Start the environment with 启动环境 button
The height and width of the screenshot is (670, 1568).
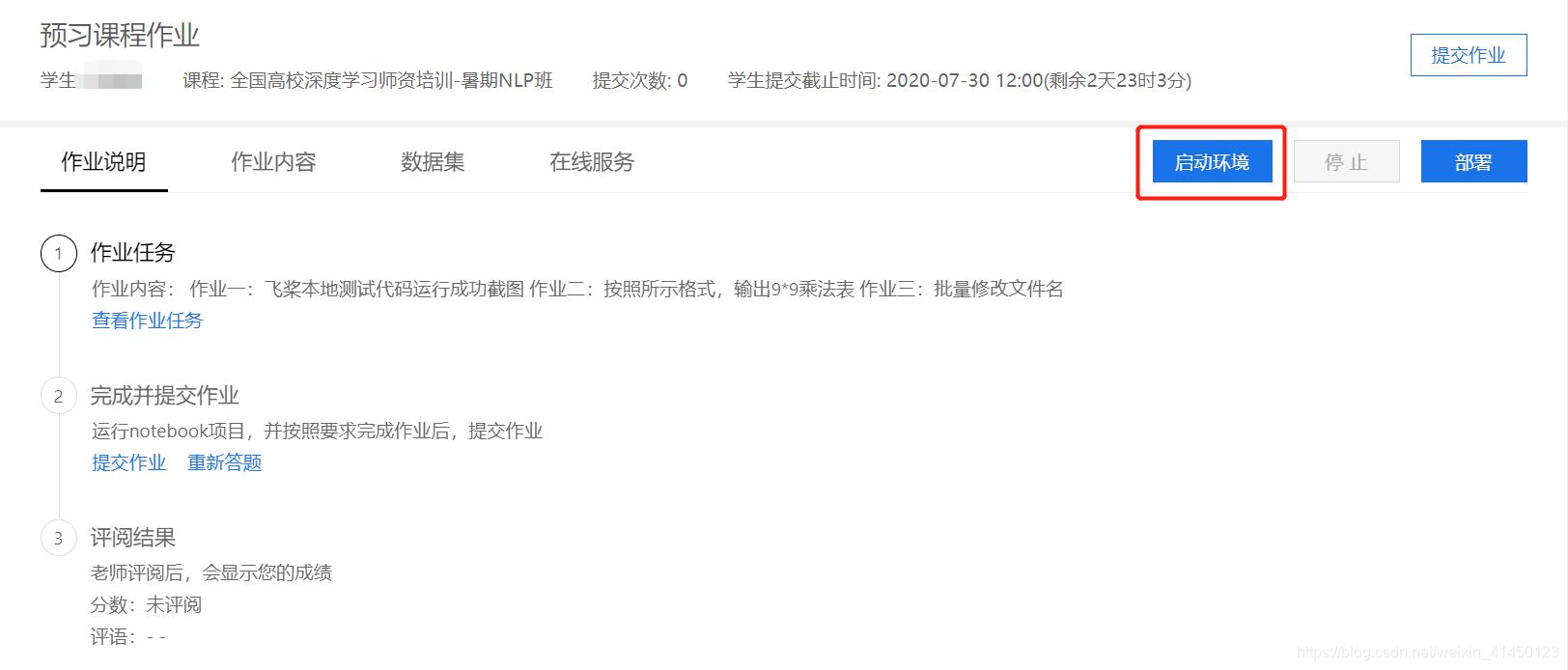[x=1212, y=162]
